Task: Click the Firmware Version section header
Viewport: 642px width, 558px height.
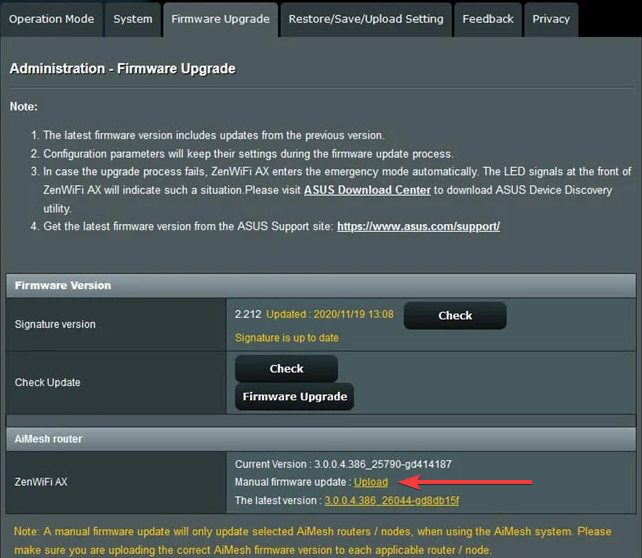Action: (x=321, y=285)
